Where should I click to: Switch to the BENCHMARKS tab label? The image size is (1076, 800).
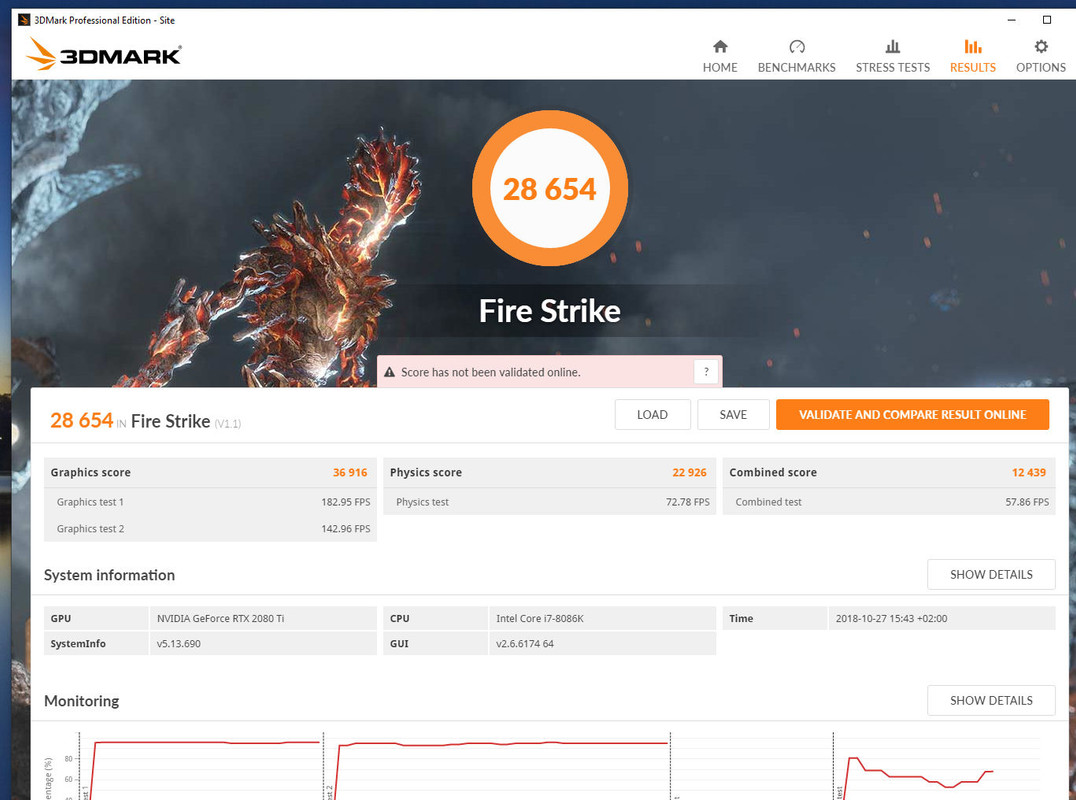click(x=797, y=67)
